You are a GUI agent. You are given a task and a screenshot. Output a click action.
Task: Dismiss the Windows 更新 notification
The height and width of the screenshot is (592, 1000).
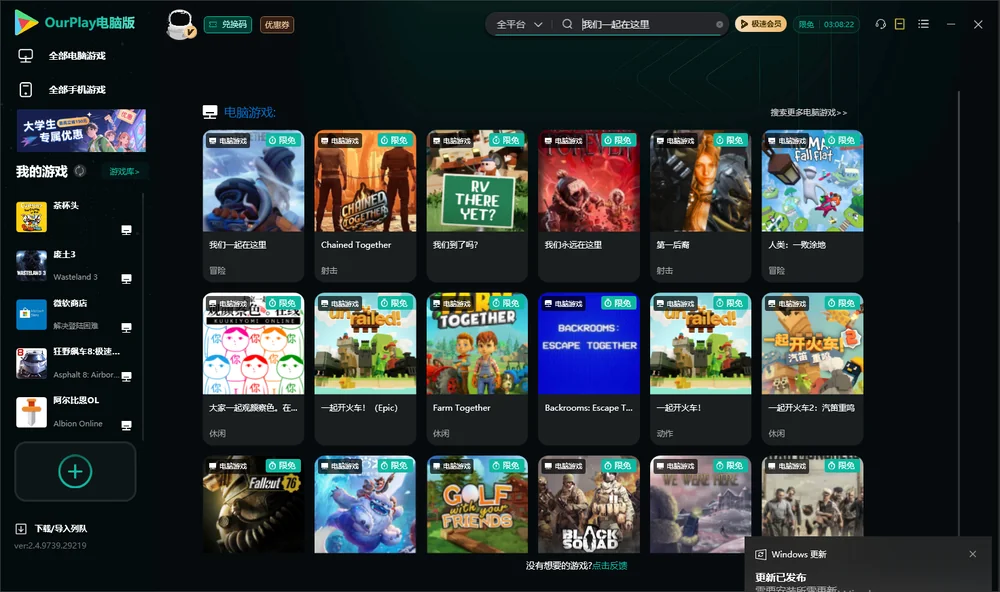coord(973,554)
